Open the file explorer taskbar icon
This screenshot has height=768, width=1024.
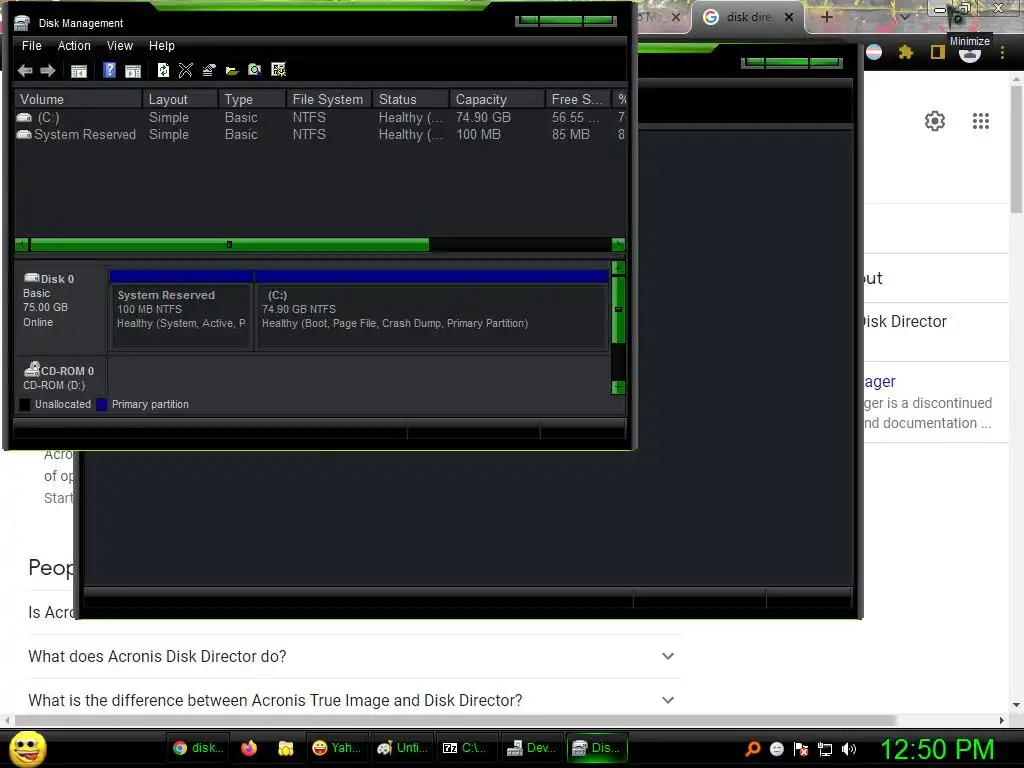[x=285, y=748]
